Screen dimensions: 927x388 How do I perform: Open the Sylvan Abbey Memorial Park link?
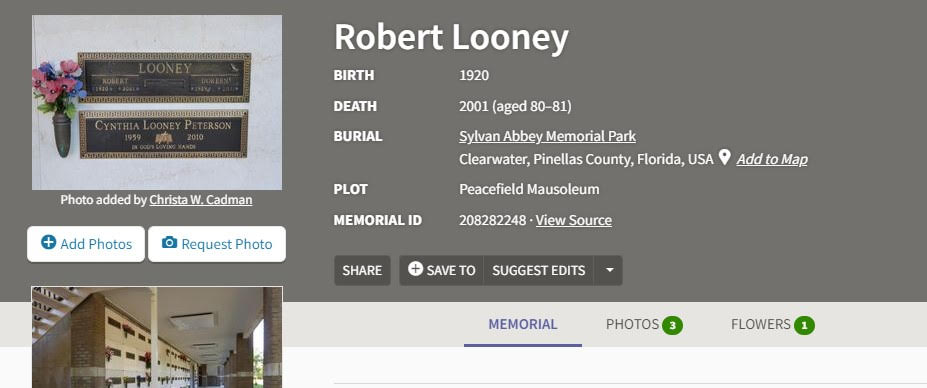click(x=547, y=136)
